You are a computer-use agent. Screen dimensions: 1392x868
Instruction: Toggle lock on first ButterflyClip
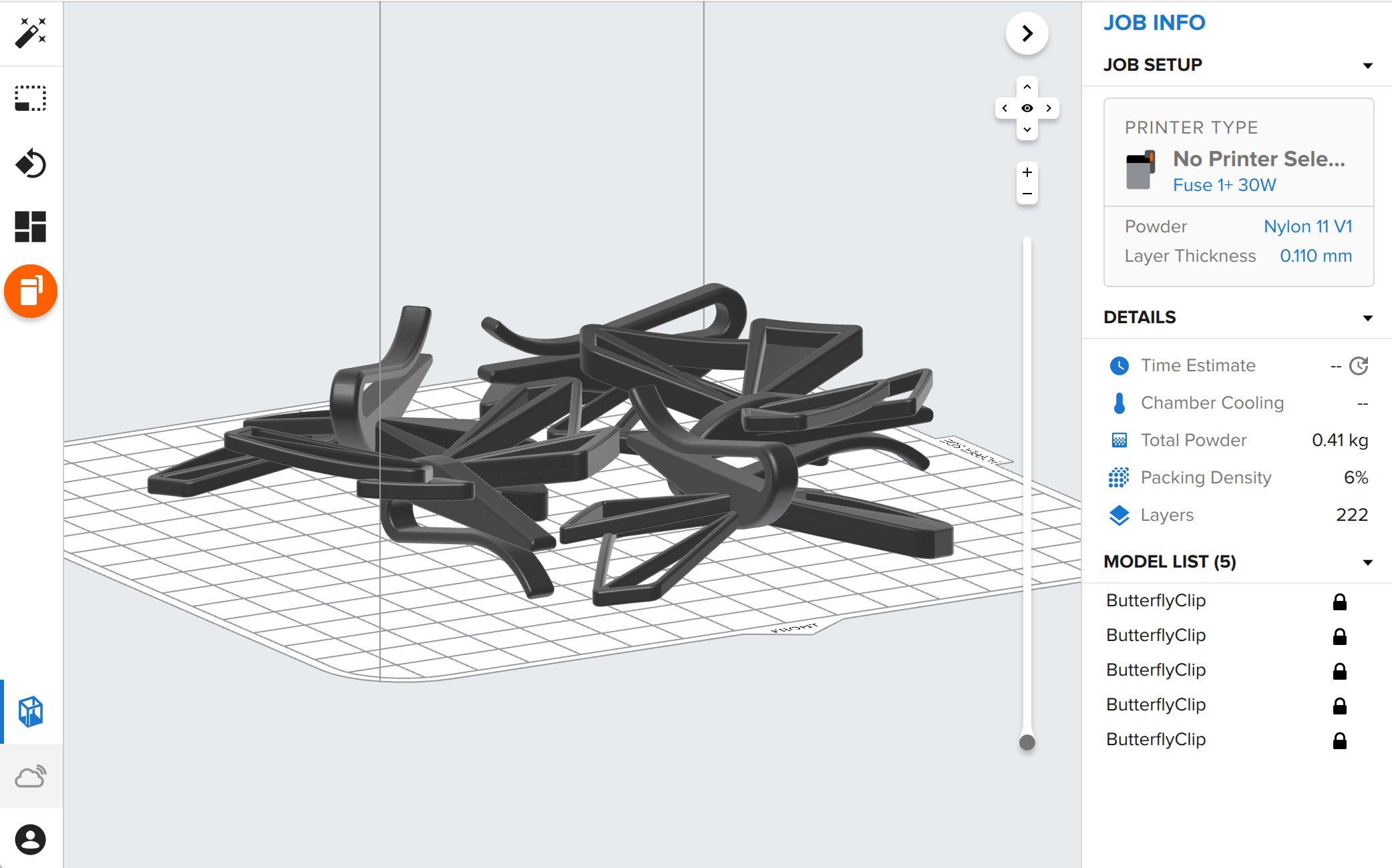[x=1339, y=602]
